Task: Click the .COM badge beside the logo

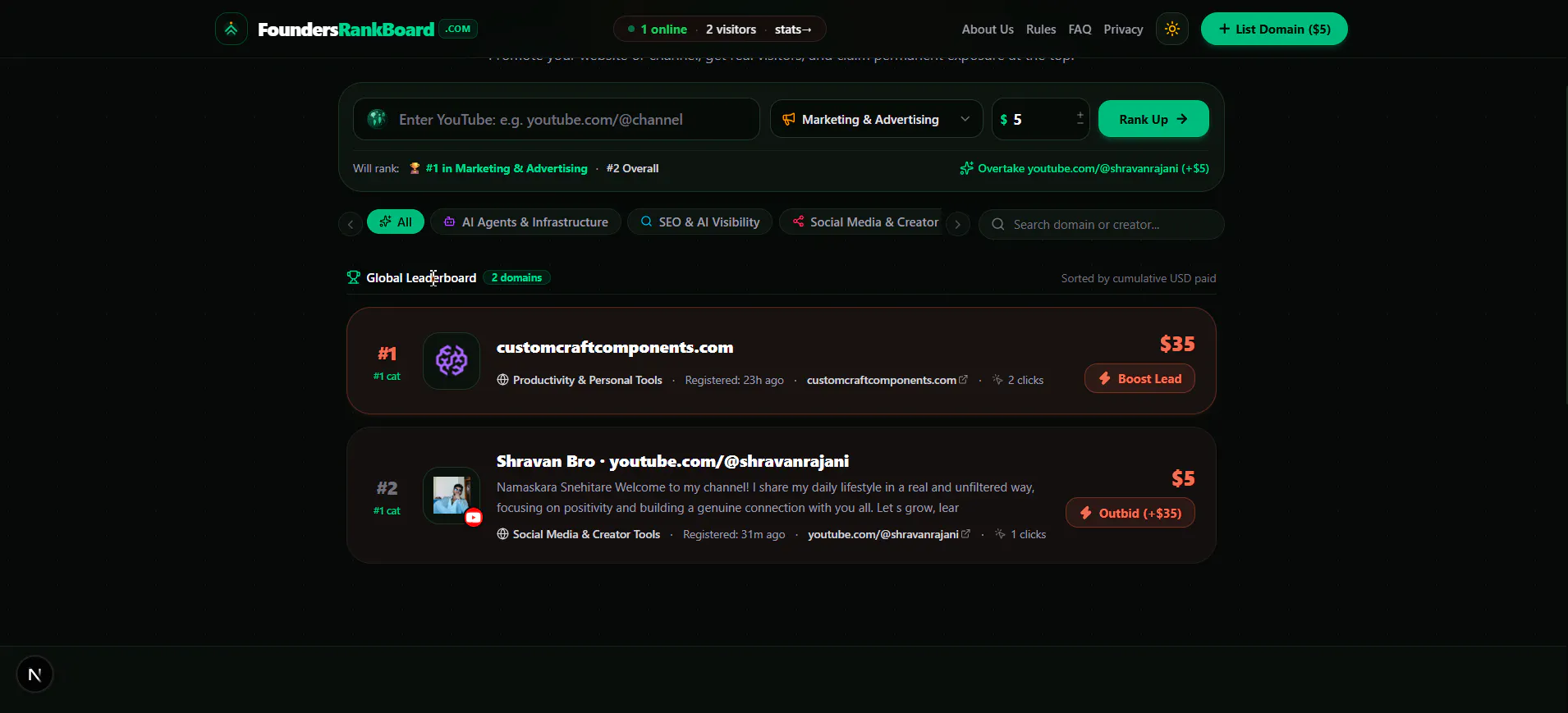Action: pos(458,29)
